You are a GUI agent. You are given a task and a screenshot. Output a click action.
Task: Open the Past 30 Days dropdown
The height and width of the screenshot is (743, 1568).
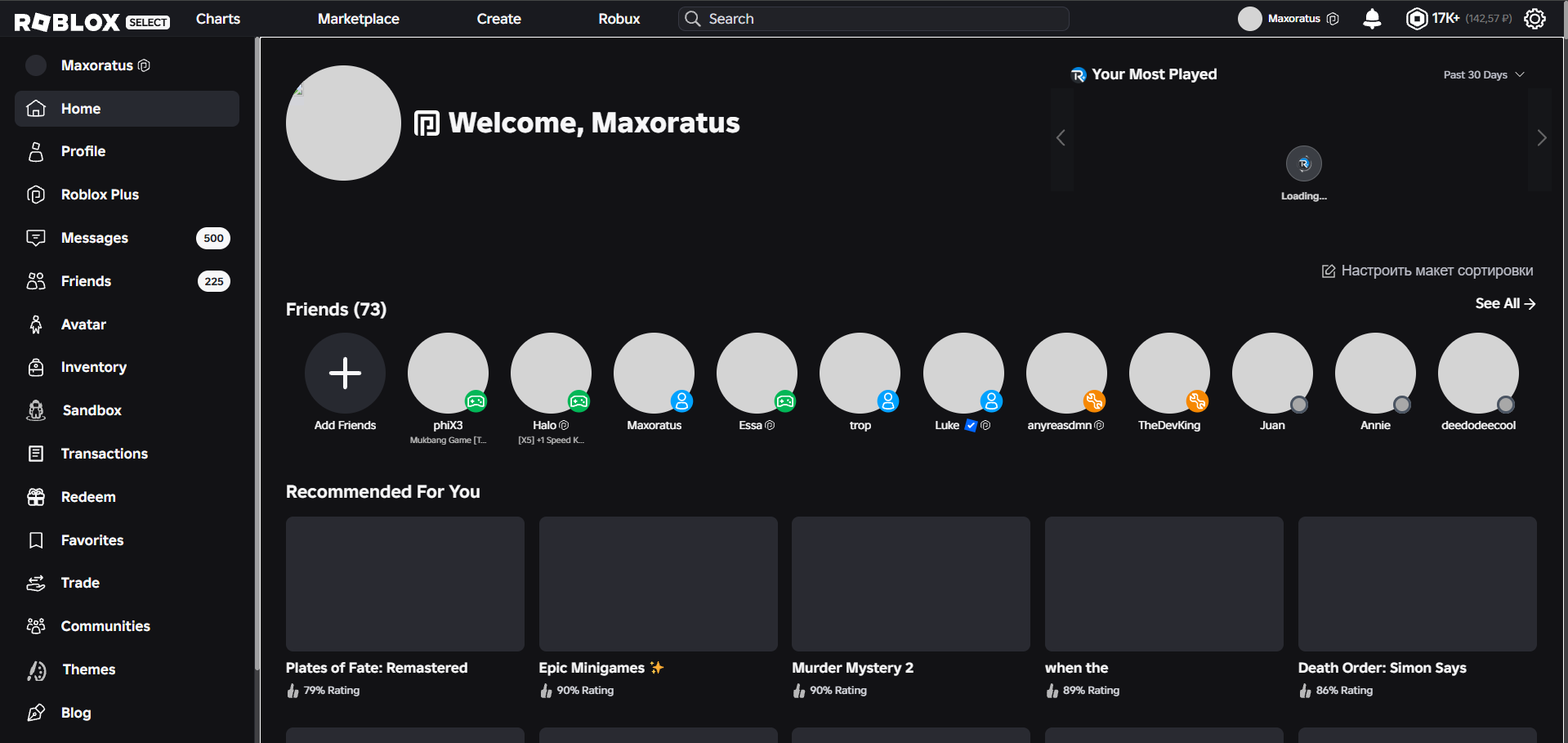[x=1484, y=74]
